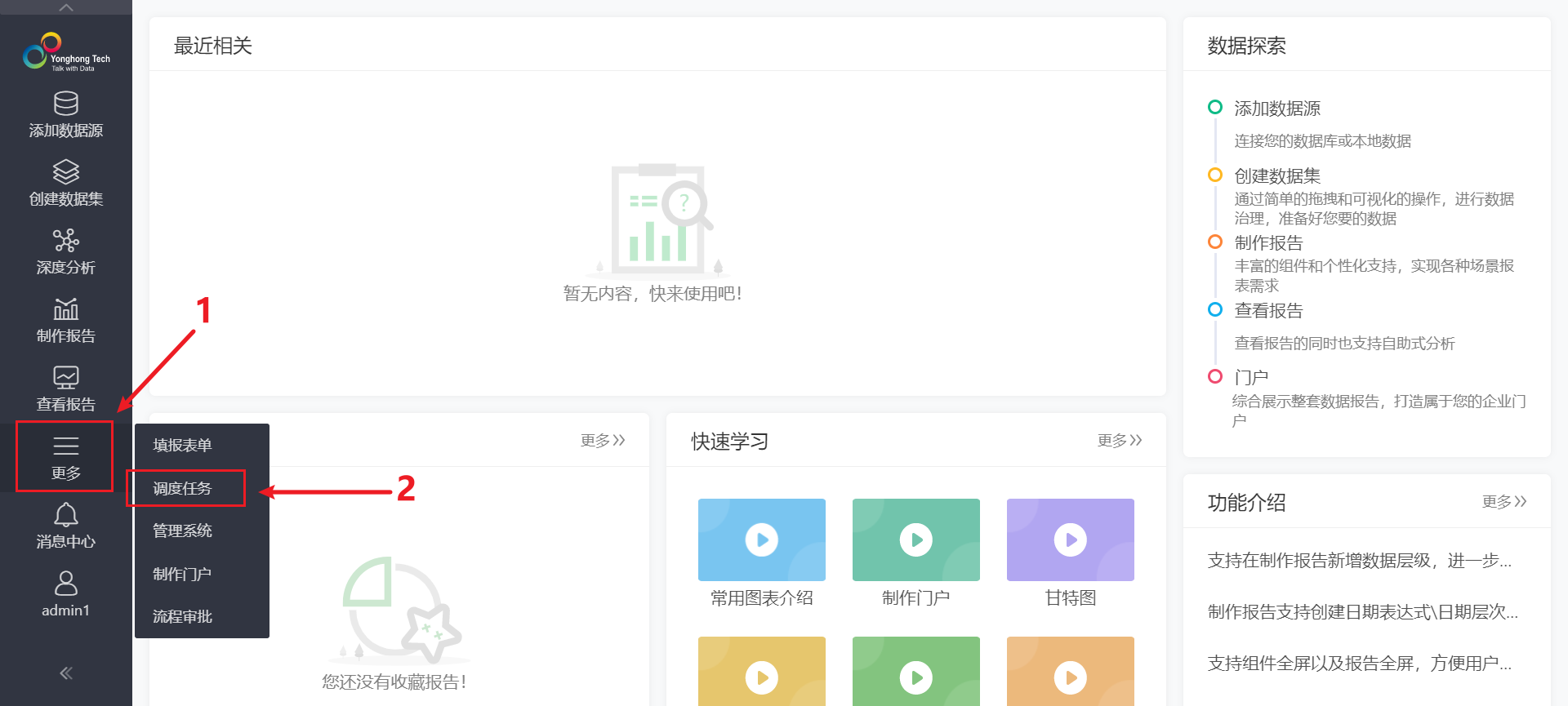Click the 您还没有收藏报告 empty illustration
The height and width of the screenshot is (706, 1568).
[399, 611]
